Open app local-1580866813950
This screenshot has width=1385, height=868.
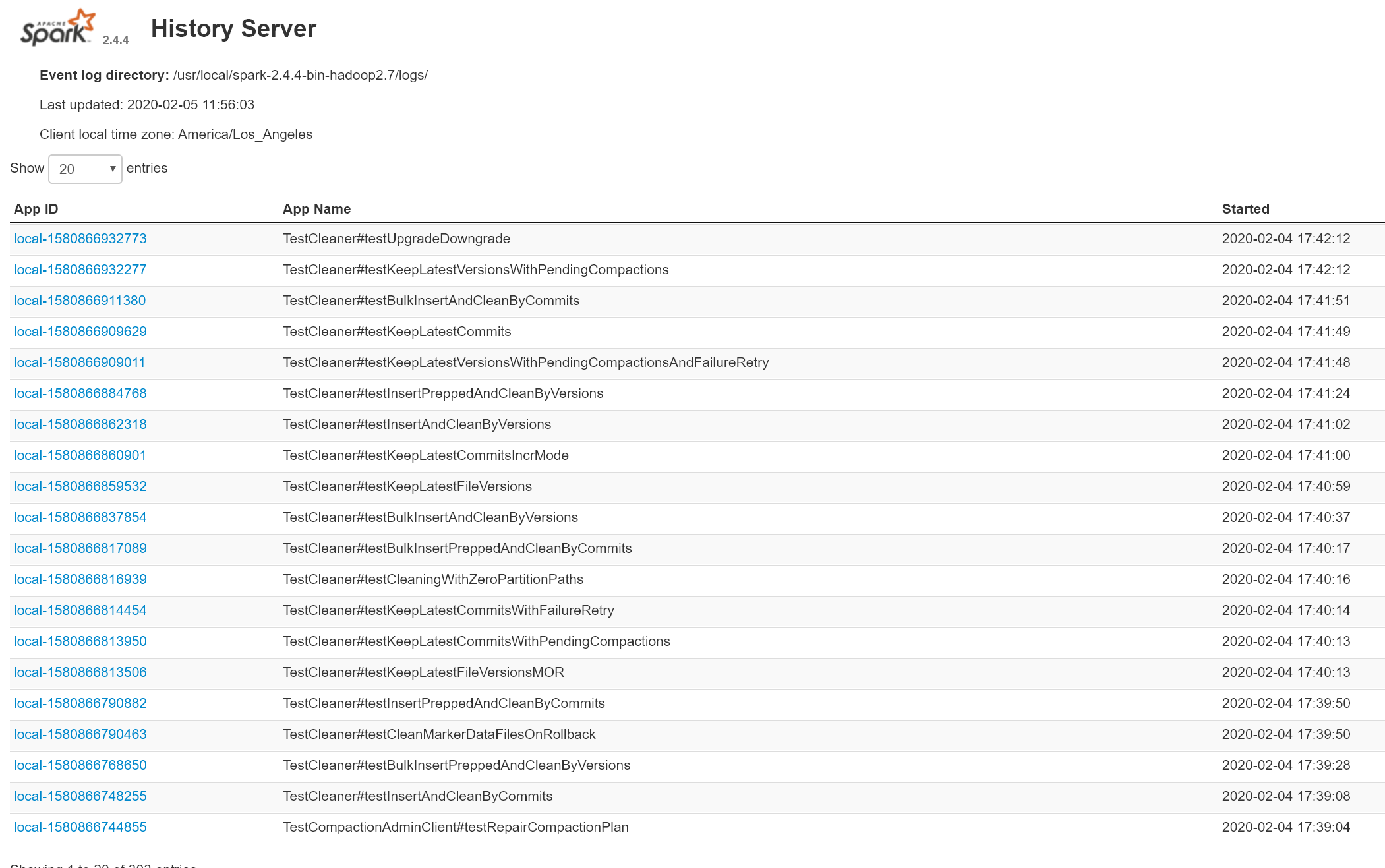(x=80, y=641)
